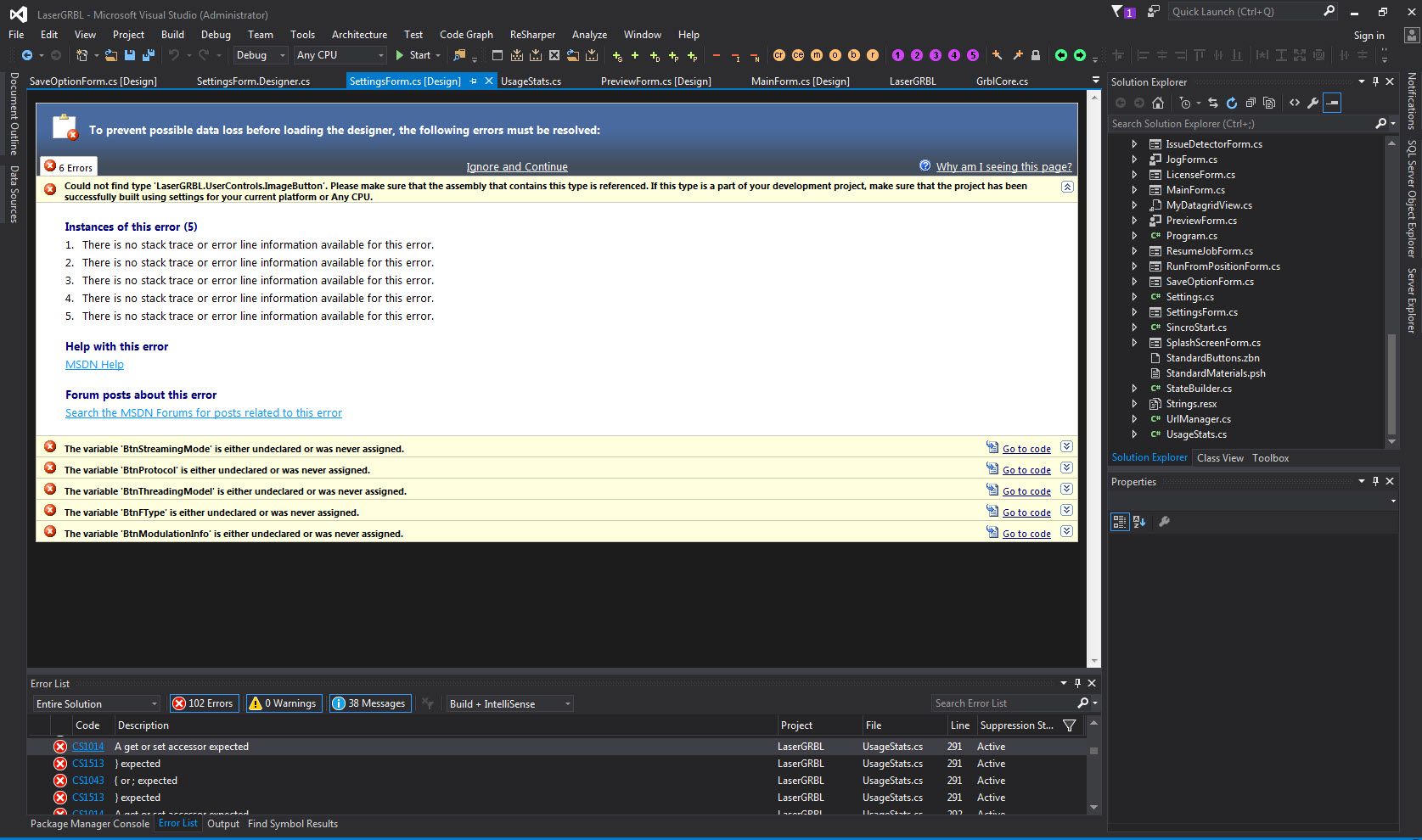Pin the SettingsForm.cs [Design] tab
This screenshot has width=1422, height=840.
pyautogui.click(x=473, y=81)
